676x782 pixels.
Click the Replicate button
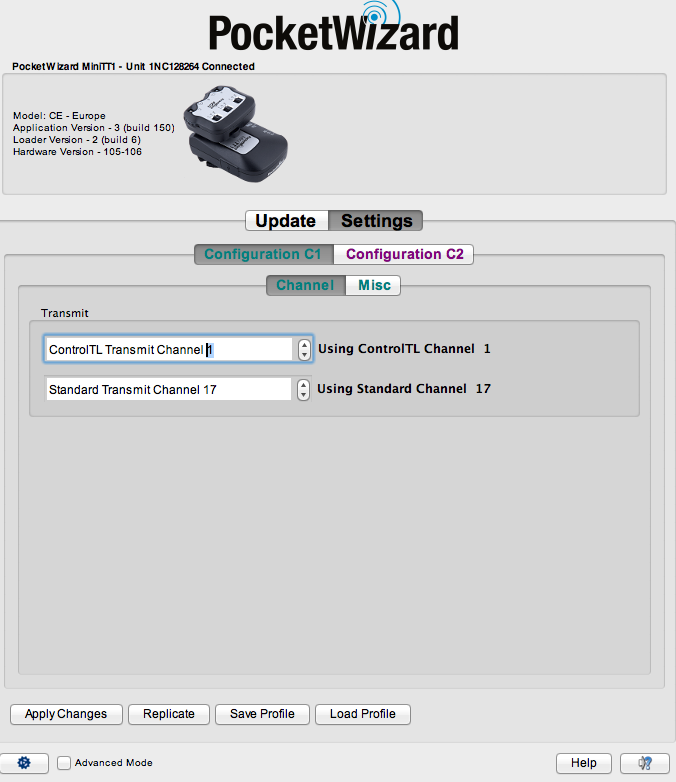[169, 714]
